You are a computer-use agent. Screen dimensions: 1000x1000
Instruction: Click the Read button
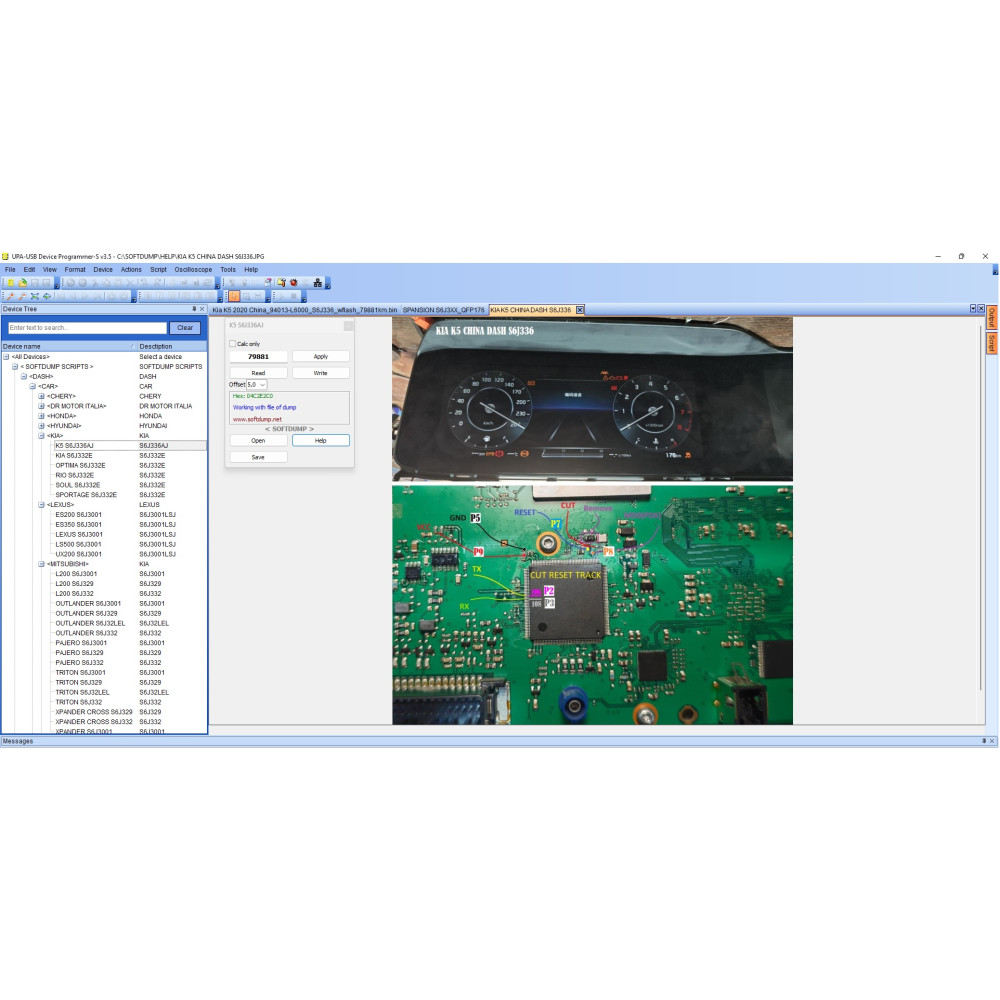tap(258, 373)
